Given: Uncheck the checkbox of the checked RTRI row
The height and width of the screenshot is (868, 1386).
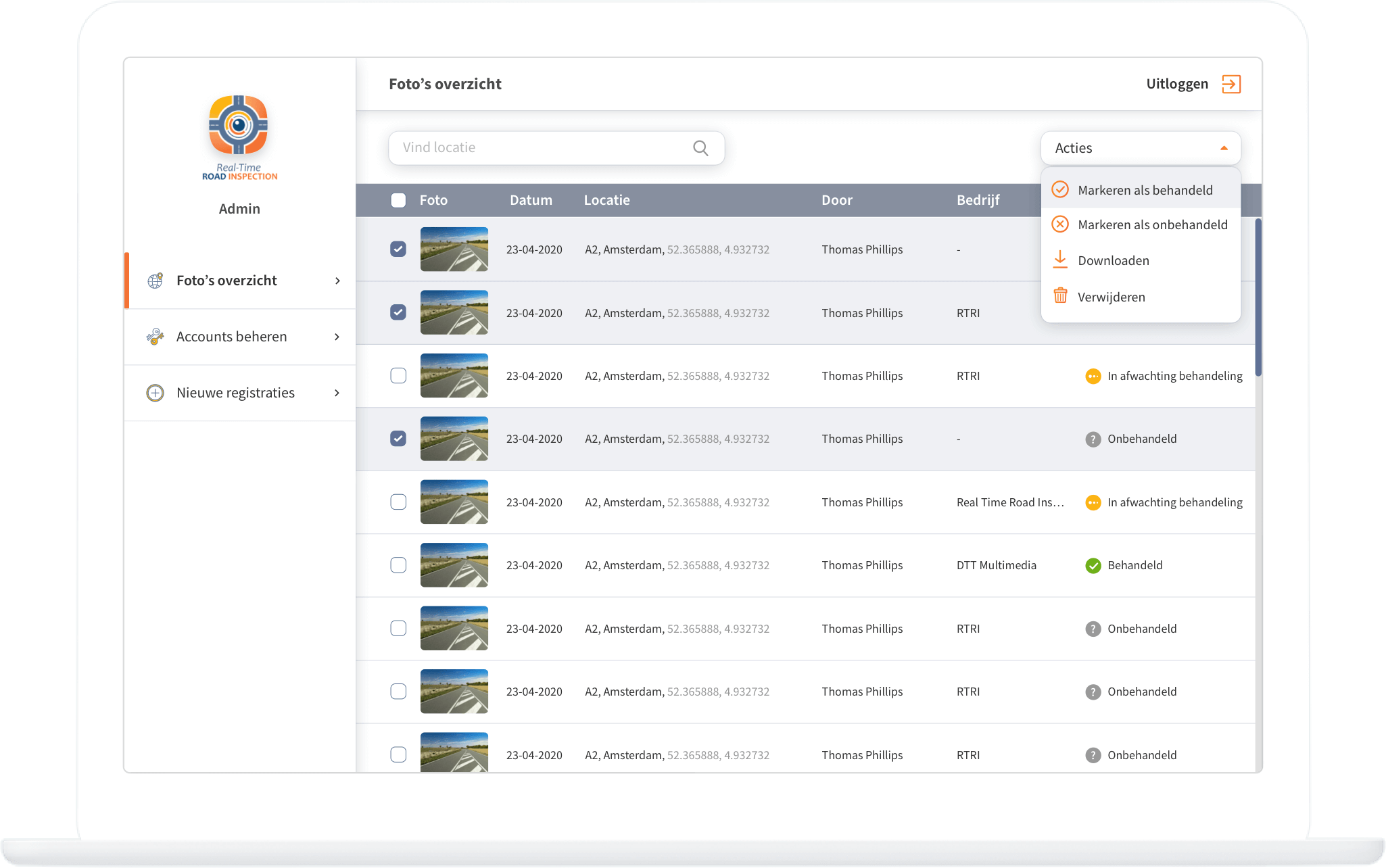Looking at the screenshot, I should [398, 312].
